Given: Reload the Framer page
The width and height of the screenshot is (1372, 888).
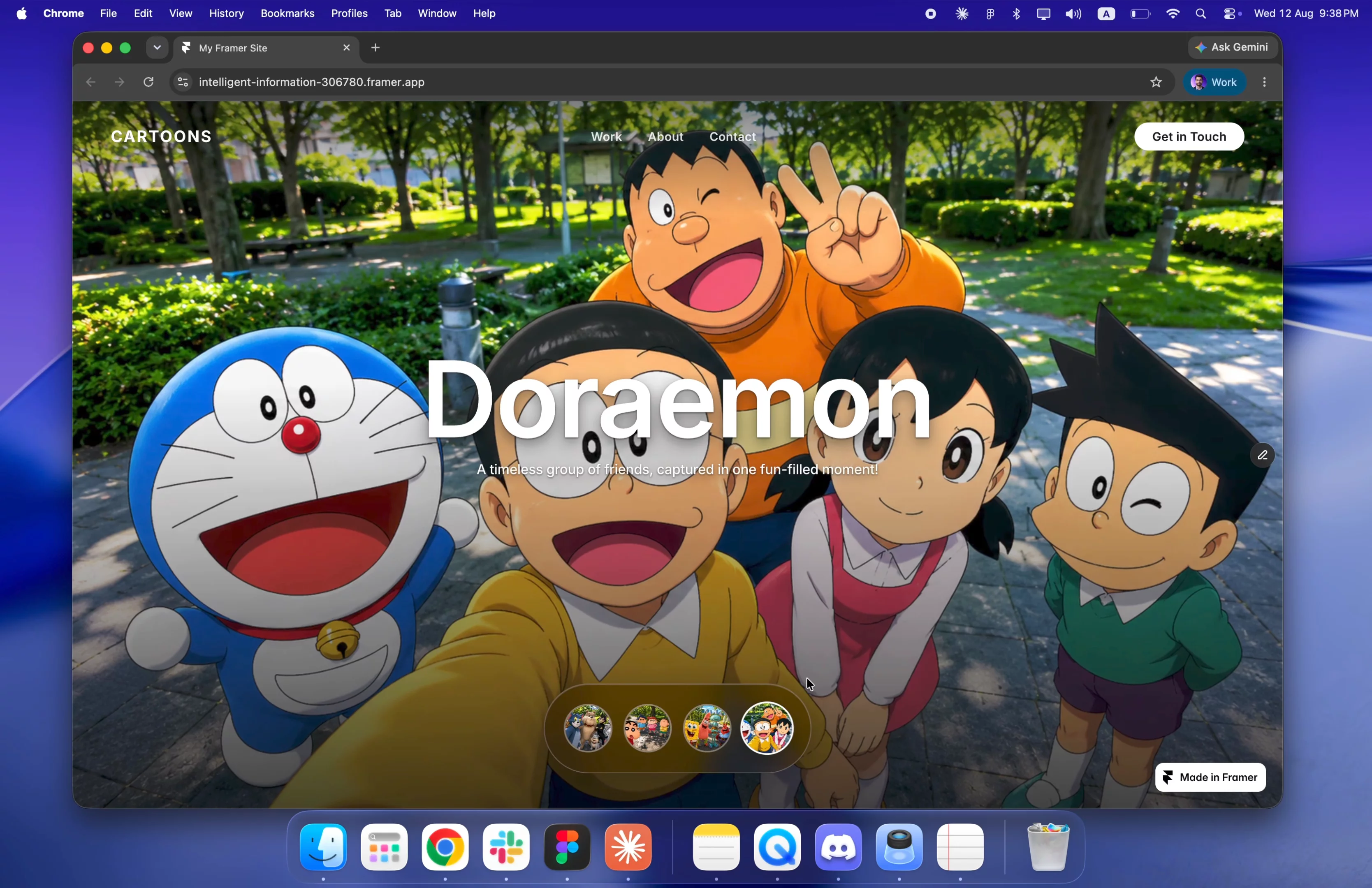Looking at the screenshot, I should (x=149, y=82).
